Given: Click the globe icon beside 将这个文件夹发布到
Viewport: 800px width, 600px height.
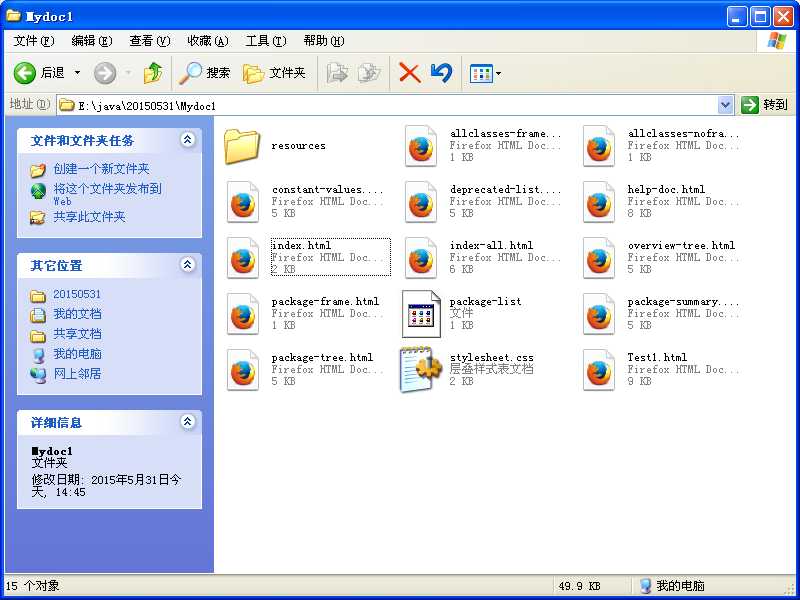Looking at the screenshot, I should click(x=38, y=191).
